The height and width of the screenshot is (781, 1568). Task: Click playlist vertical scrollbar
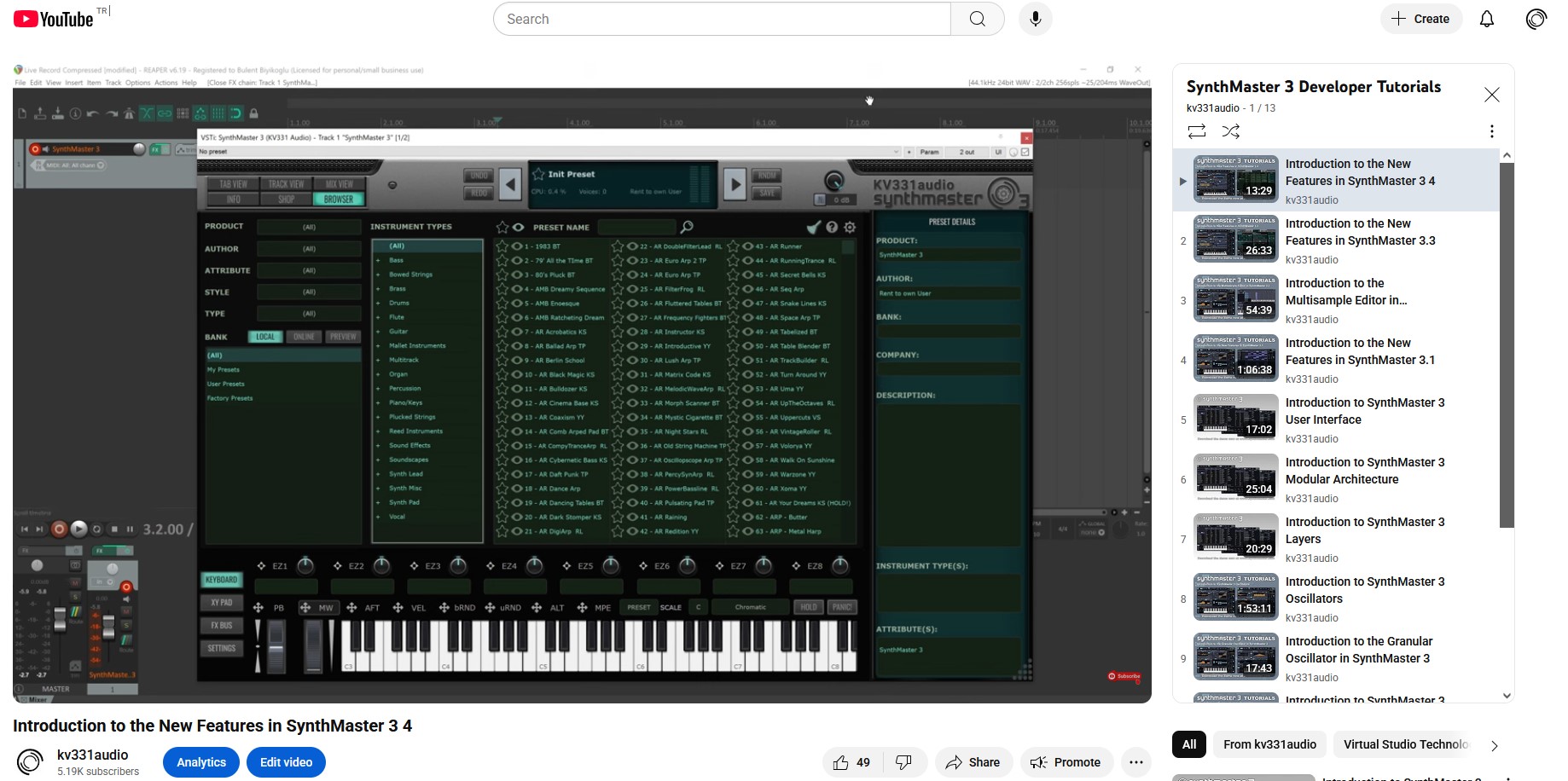tap(1507, 345)
